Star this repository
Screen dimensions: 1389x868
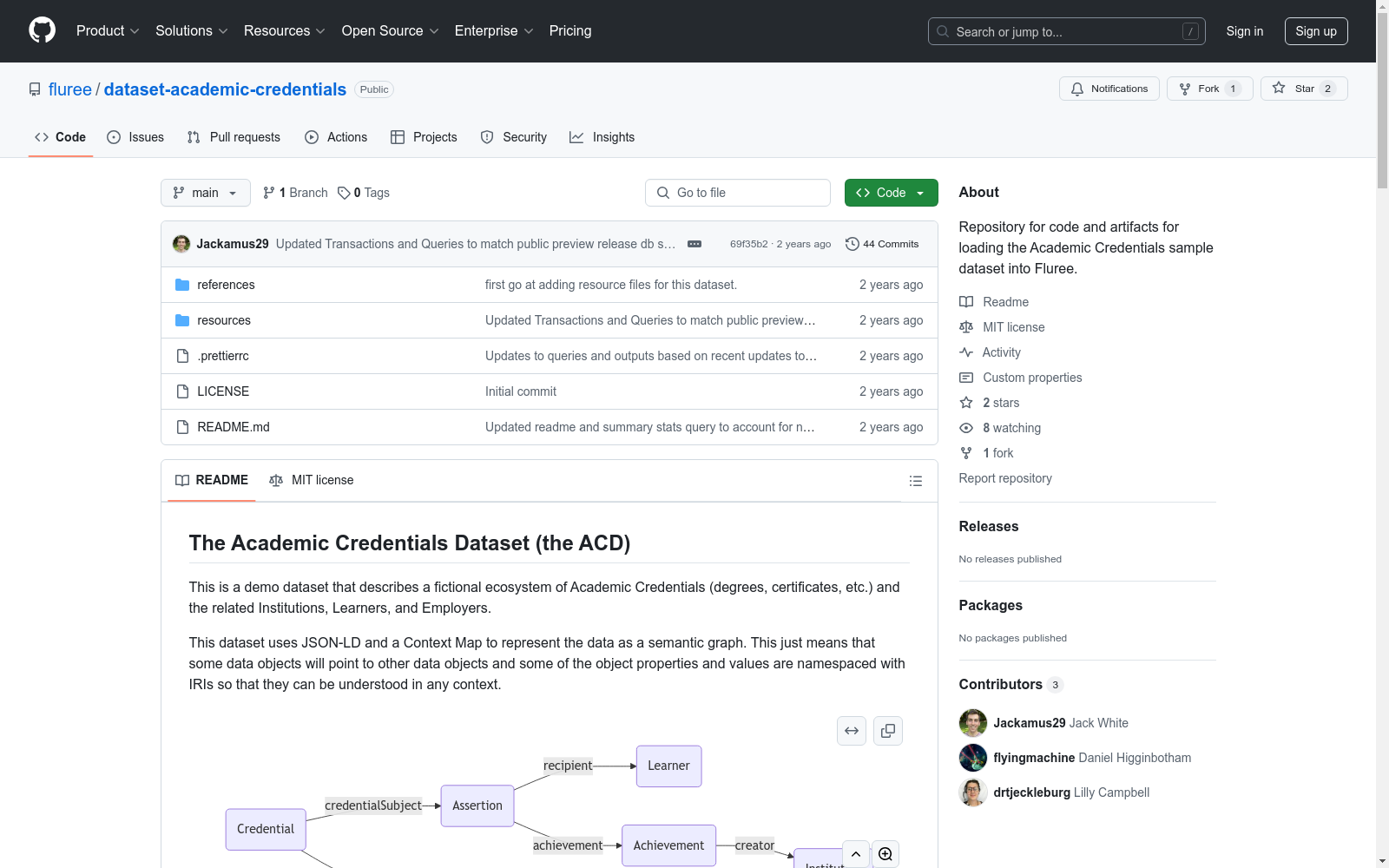(x=1304, y=89)
